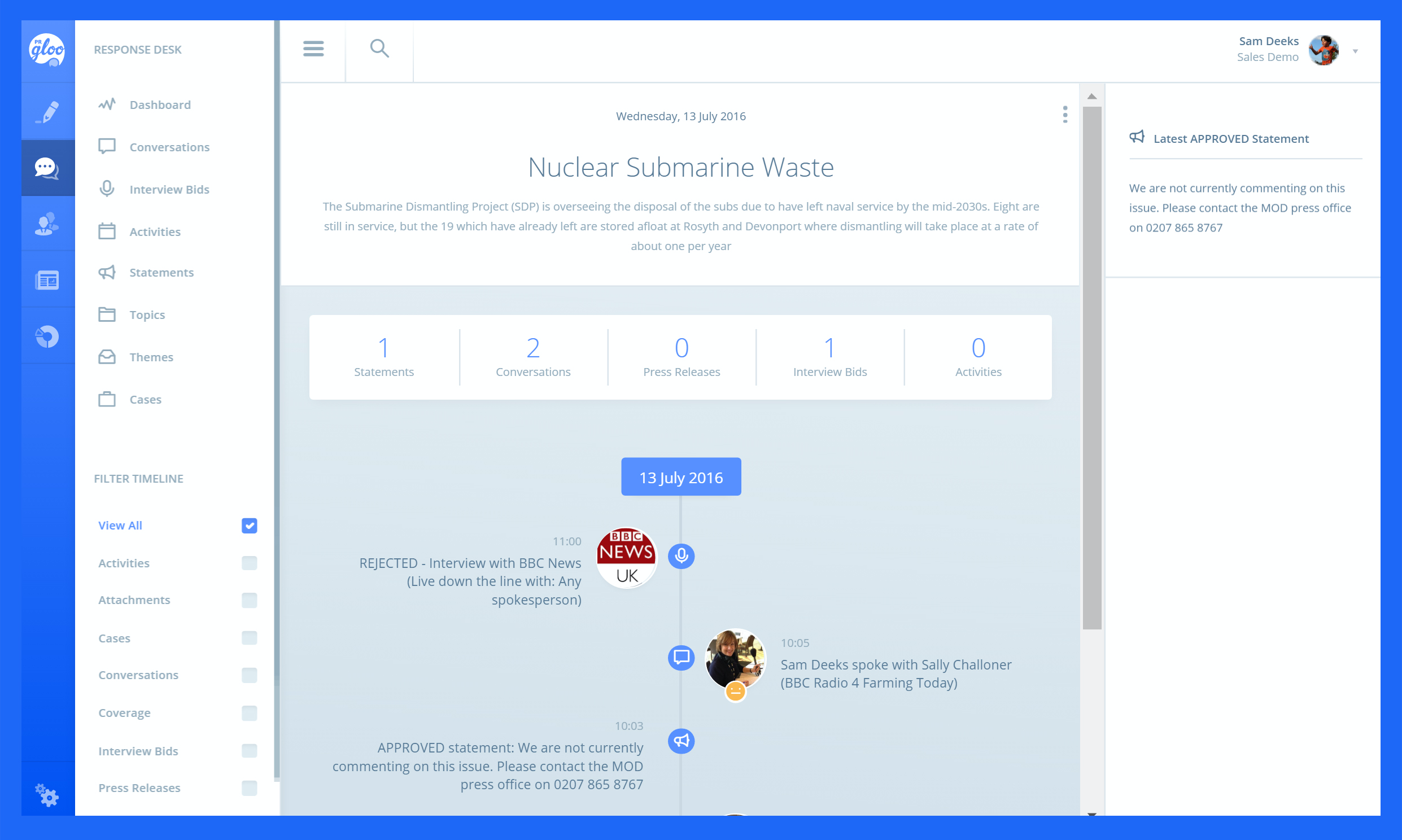Click Conversations bubble icon in navigation
The width and height of the screenshot is (1402, 840).
[x=107, y=147]
